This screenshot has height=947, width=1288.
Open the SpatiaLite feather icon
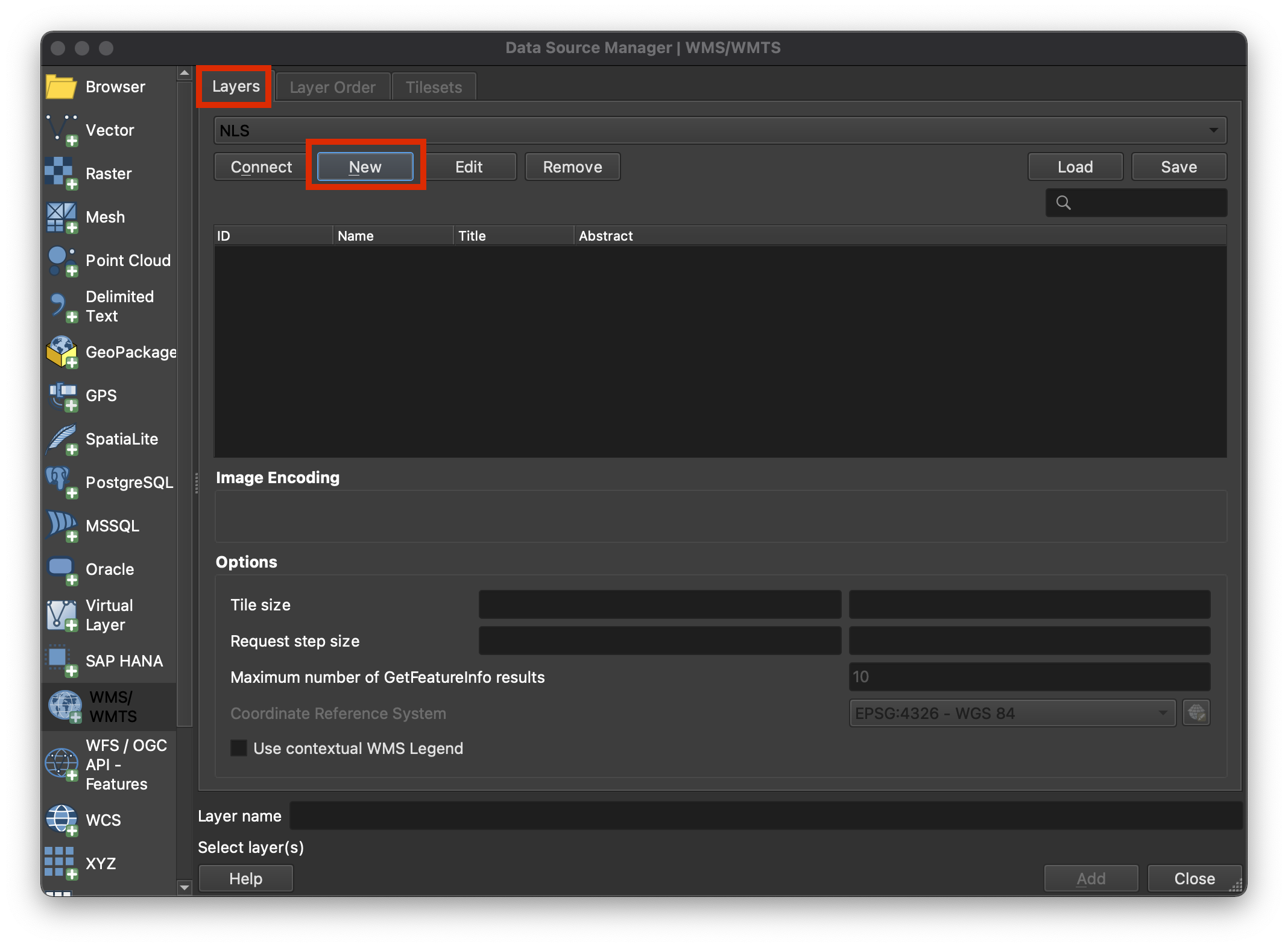[x=62, y=439]
